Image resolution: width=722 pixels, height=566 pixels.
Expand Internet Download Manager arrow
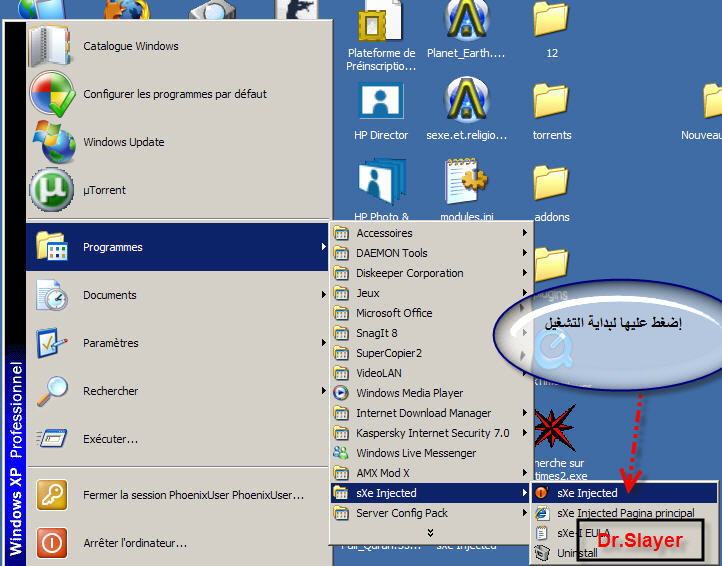[524, 413]
